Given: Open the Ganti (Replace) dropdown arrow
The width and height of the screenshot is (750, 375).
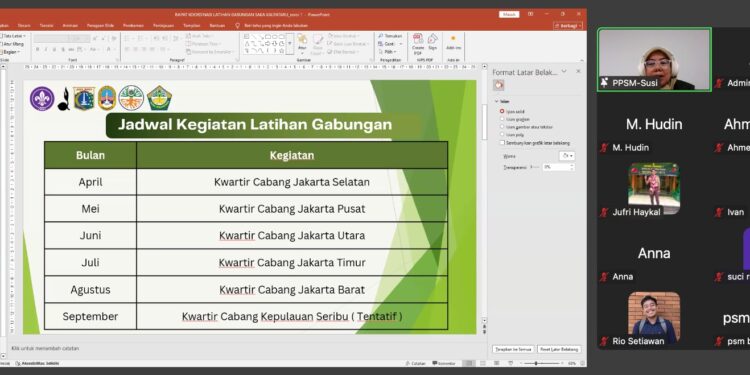Looking at the screenshot, I should click(x=401, y=44).
